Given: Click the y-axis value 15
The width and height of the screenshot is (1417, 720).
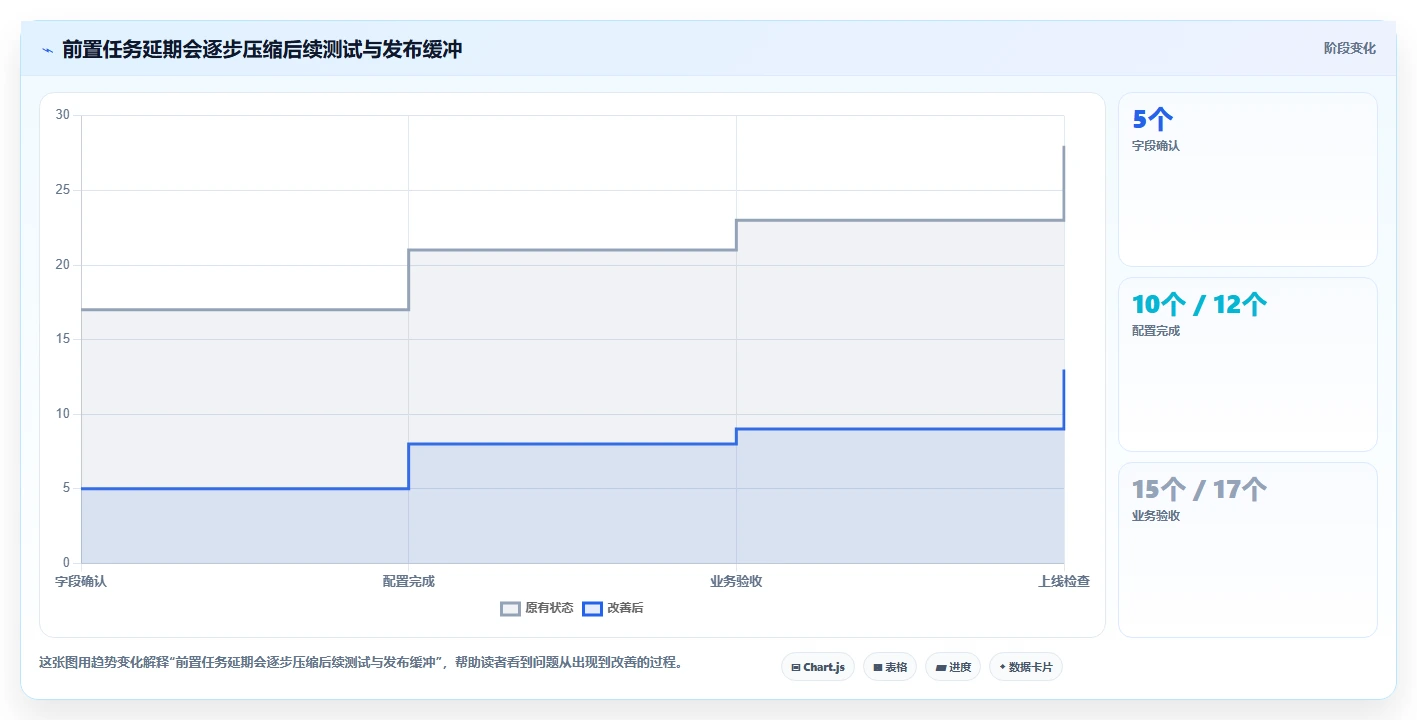Looking at the screenshot, I should pos(63,339).
